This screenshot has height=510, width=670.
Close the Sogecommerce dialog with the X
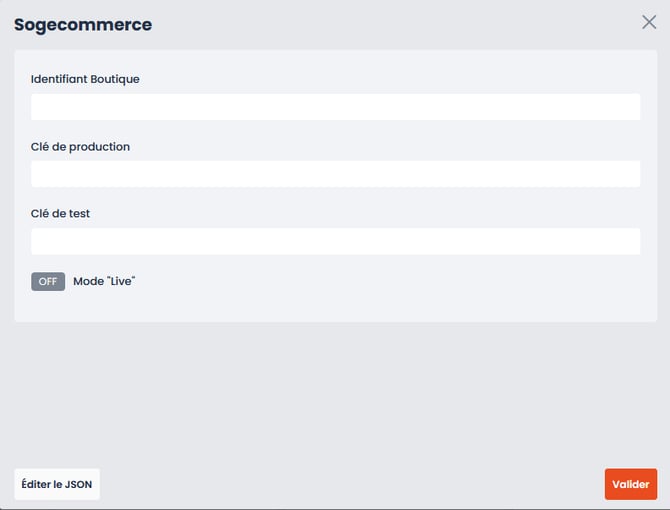pos(649,22)
